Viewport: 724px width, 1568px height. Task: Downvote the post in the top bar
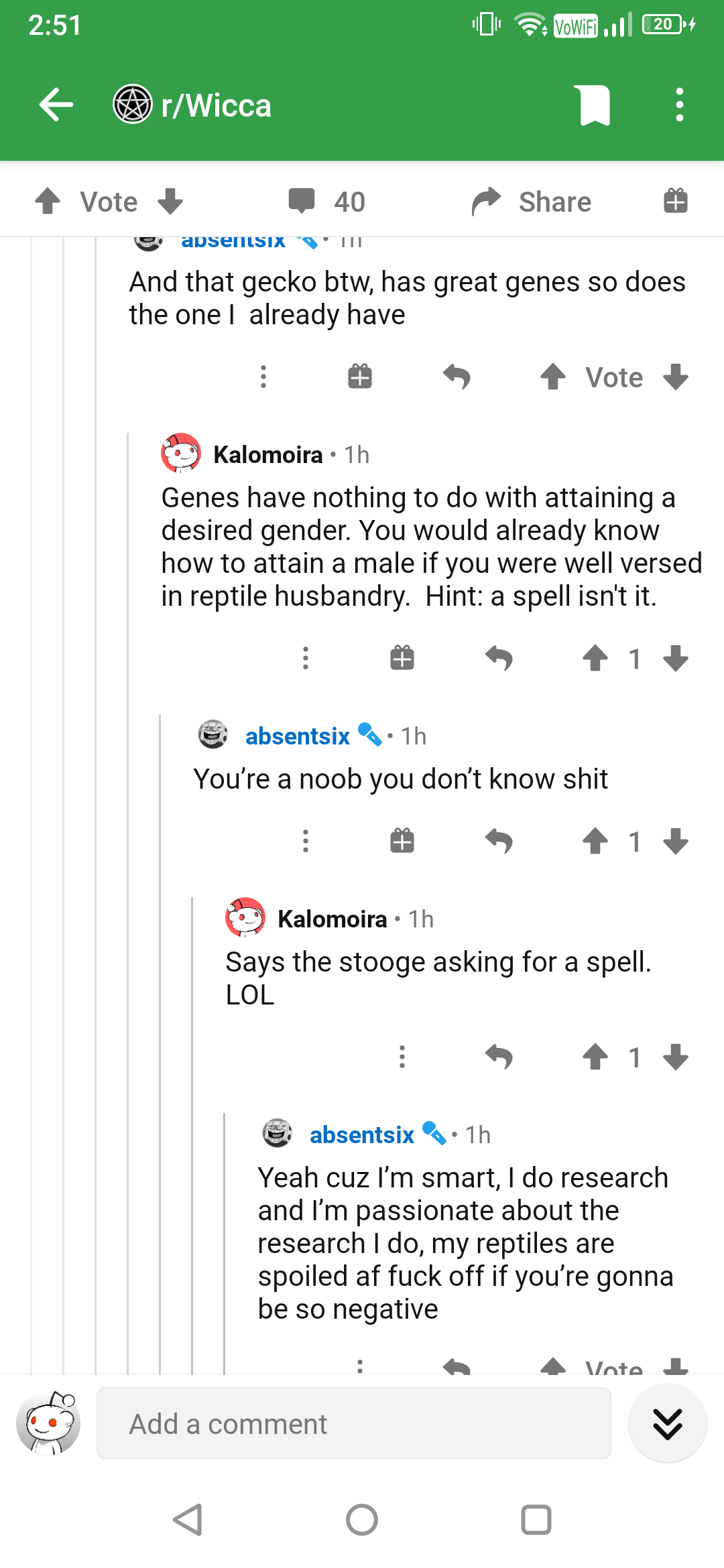pos(170,201)
